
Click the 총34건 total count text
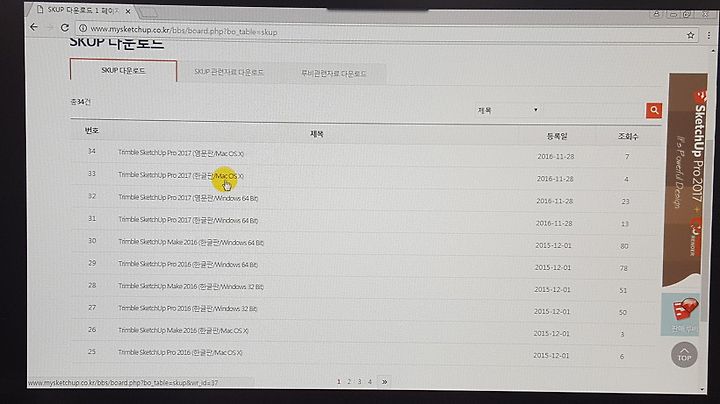pos(80,101)
